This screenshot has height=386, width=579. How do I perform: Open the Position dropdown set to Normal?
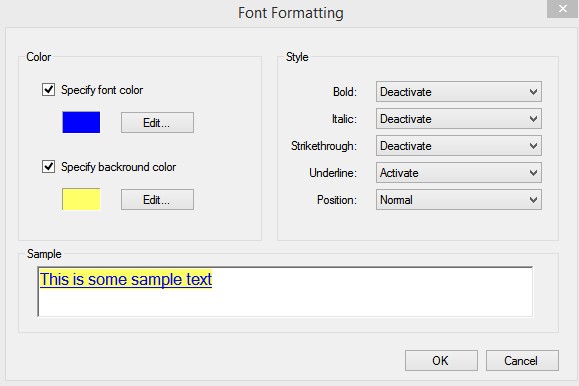click(x=459, y=199)
